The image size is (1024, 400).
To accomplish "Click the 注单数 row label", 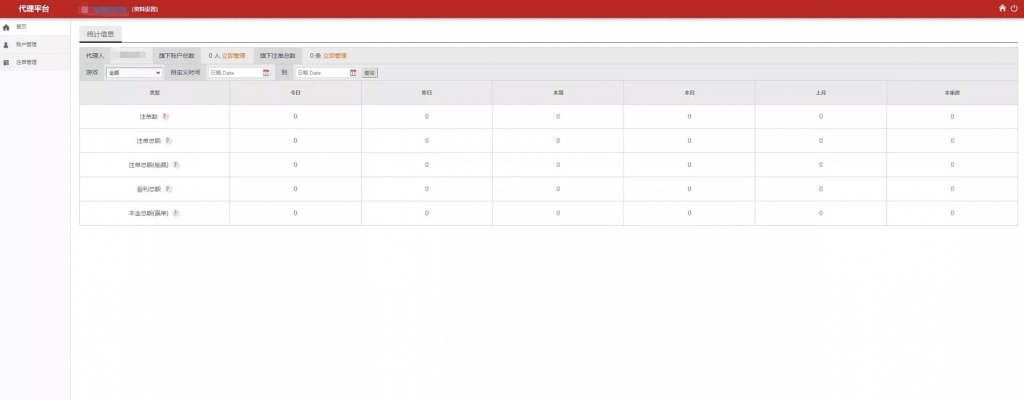I will pyautogui.click(x=149, y=116).
